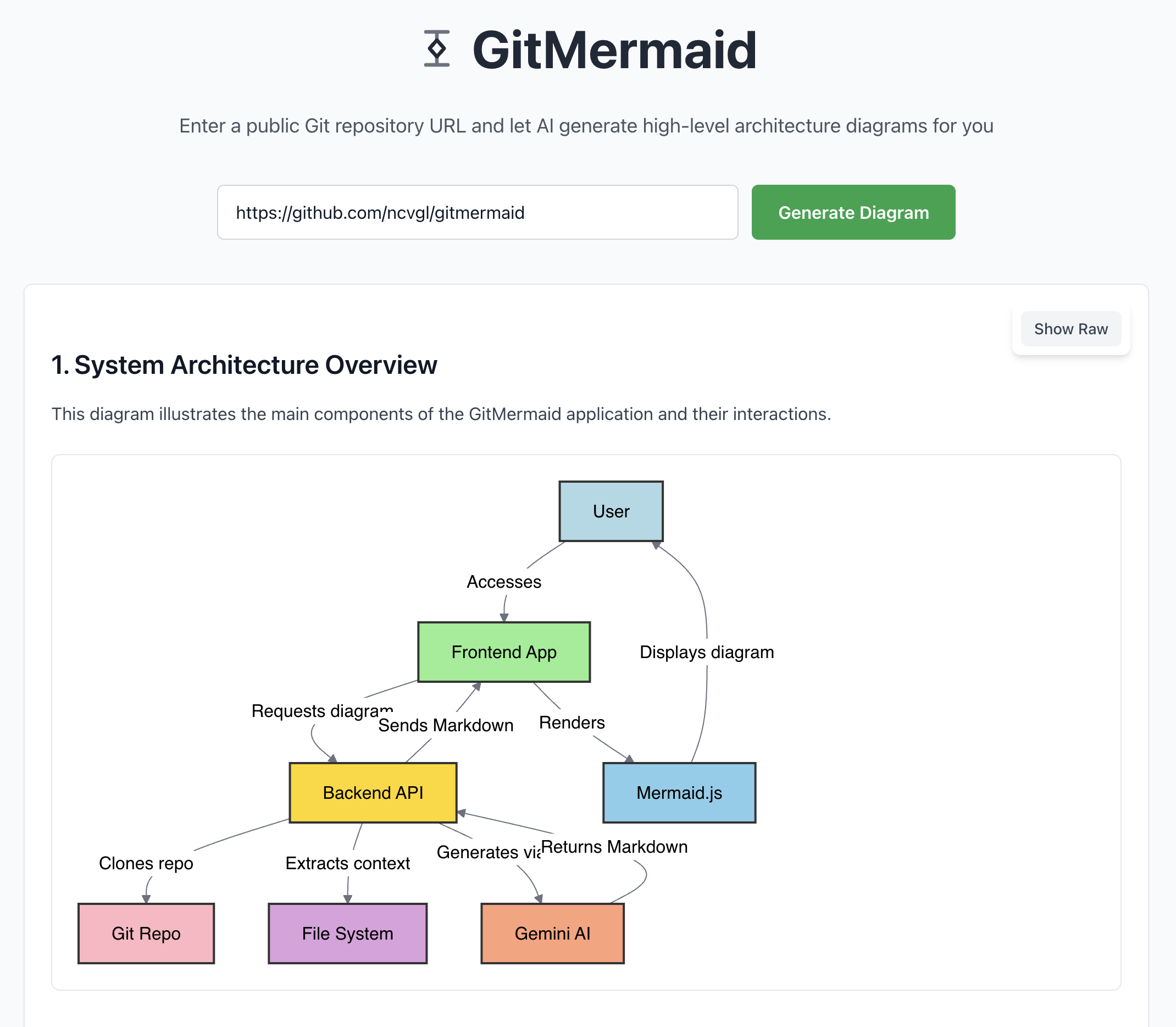Click the Accesses edge label
The height and width of the screenshot is (1027, 1176).
click(x=503, y=582)
